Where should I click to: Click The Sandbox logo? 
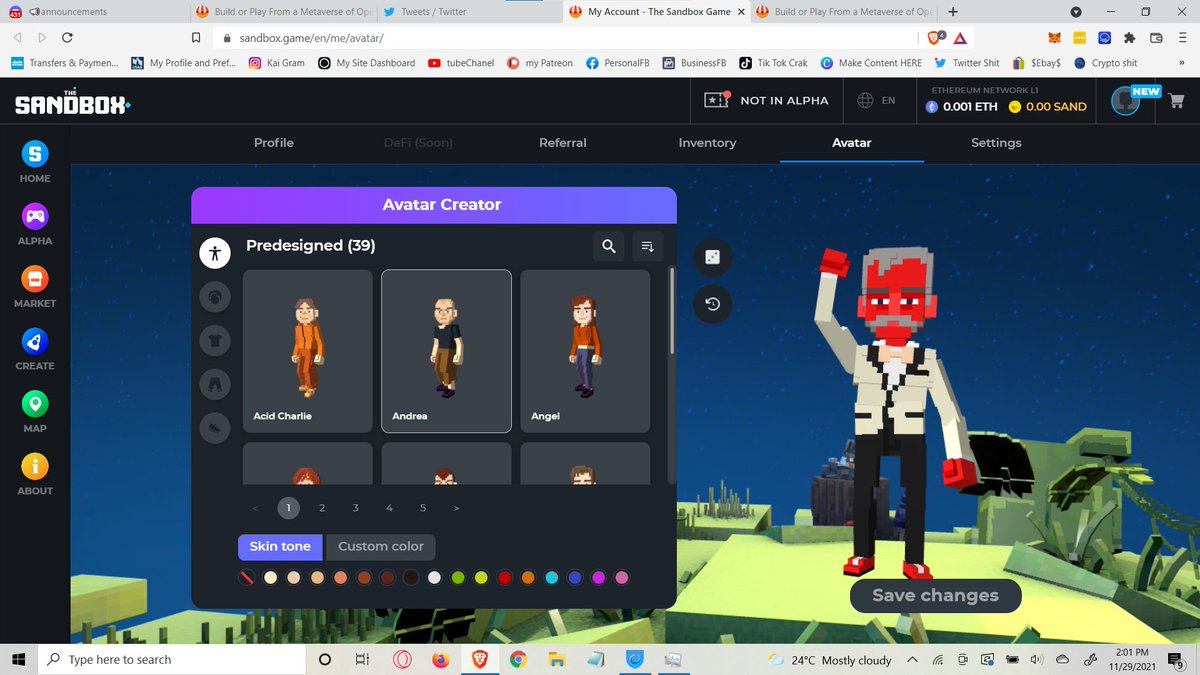coord(72,101)
